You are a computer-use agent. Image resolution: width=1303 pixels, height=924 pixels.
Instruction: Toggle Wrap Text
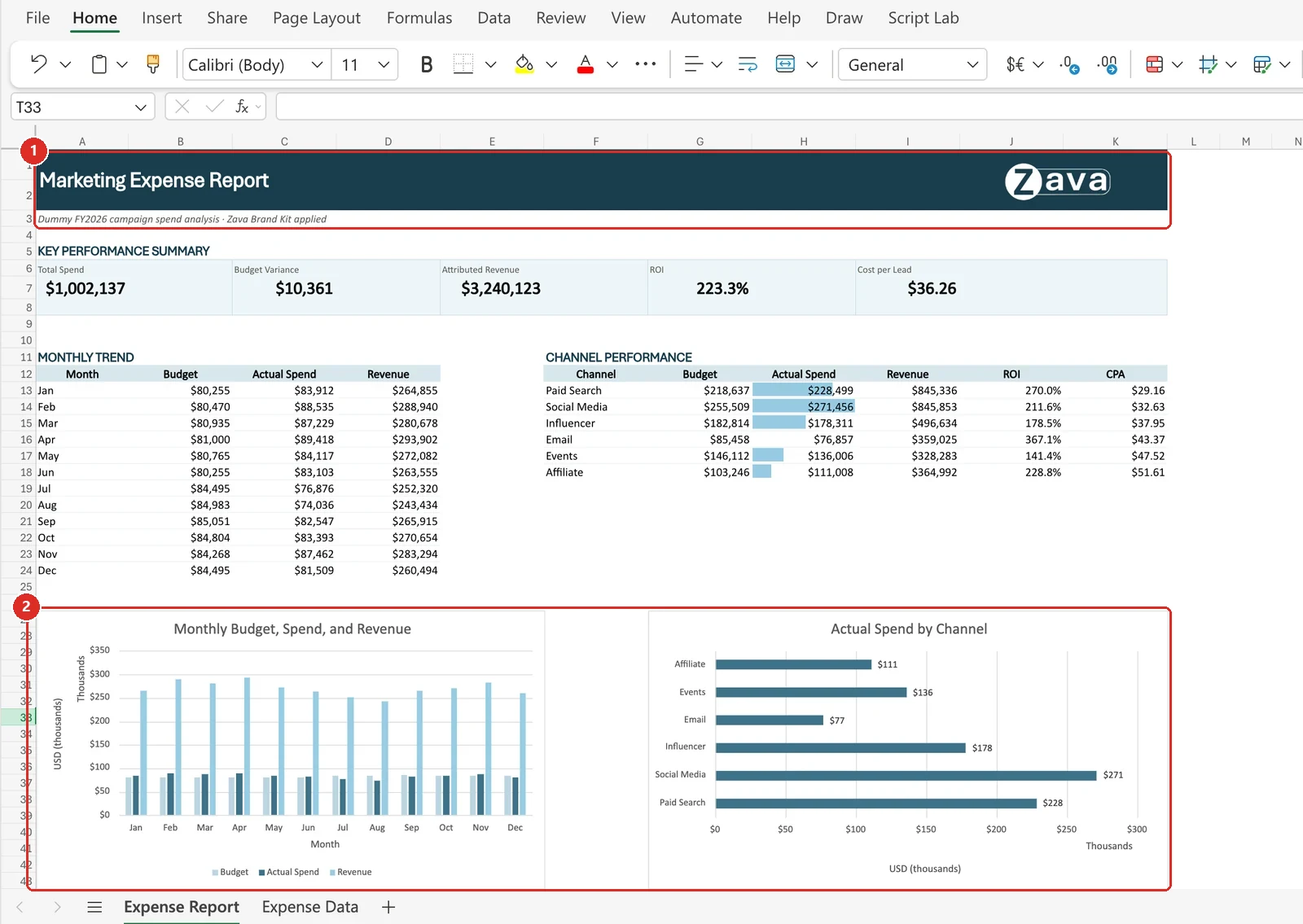[748, 64]
